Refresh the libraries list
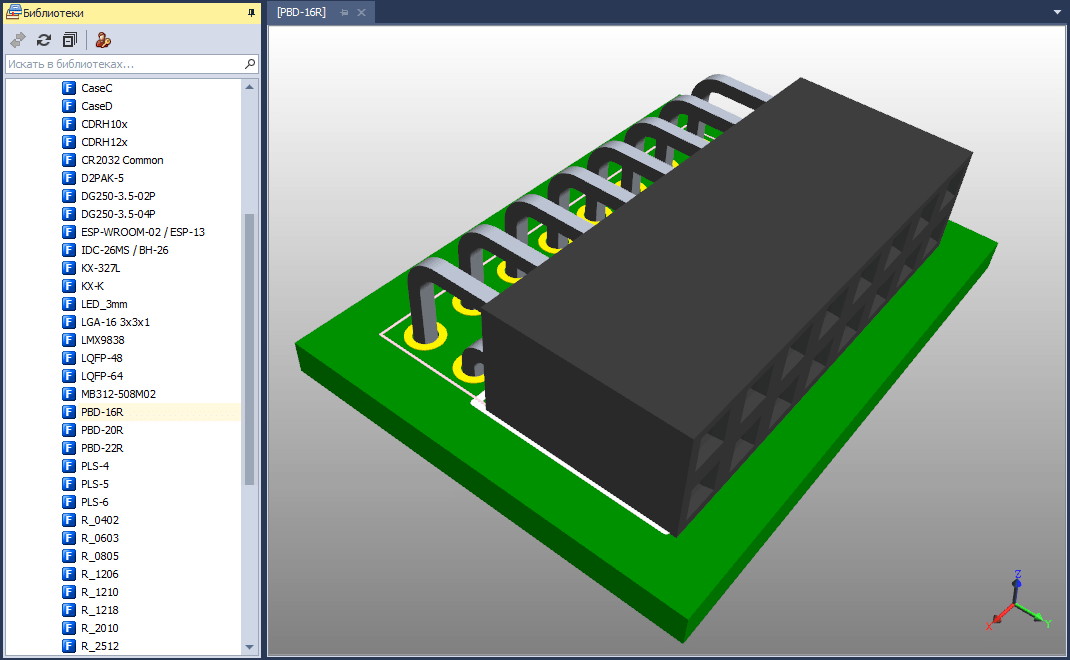The image size is (1070, 660). 44,40
